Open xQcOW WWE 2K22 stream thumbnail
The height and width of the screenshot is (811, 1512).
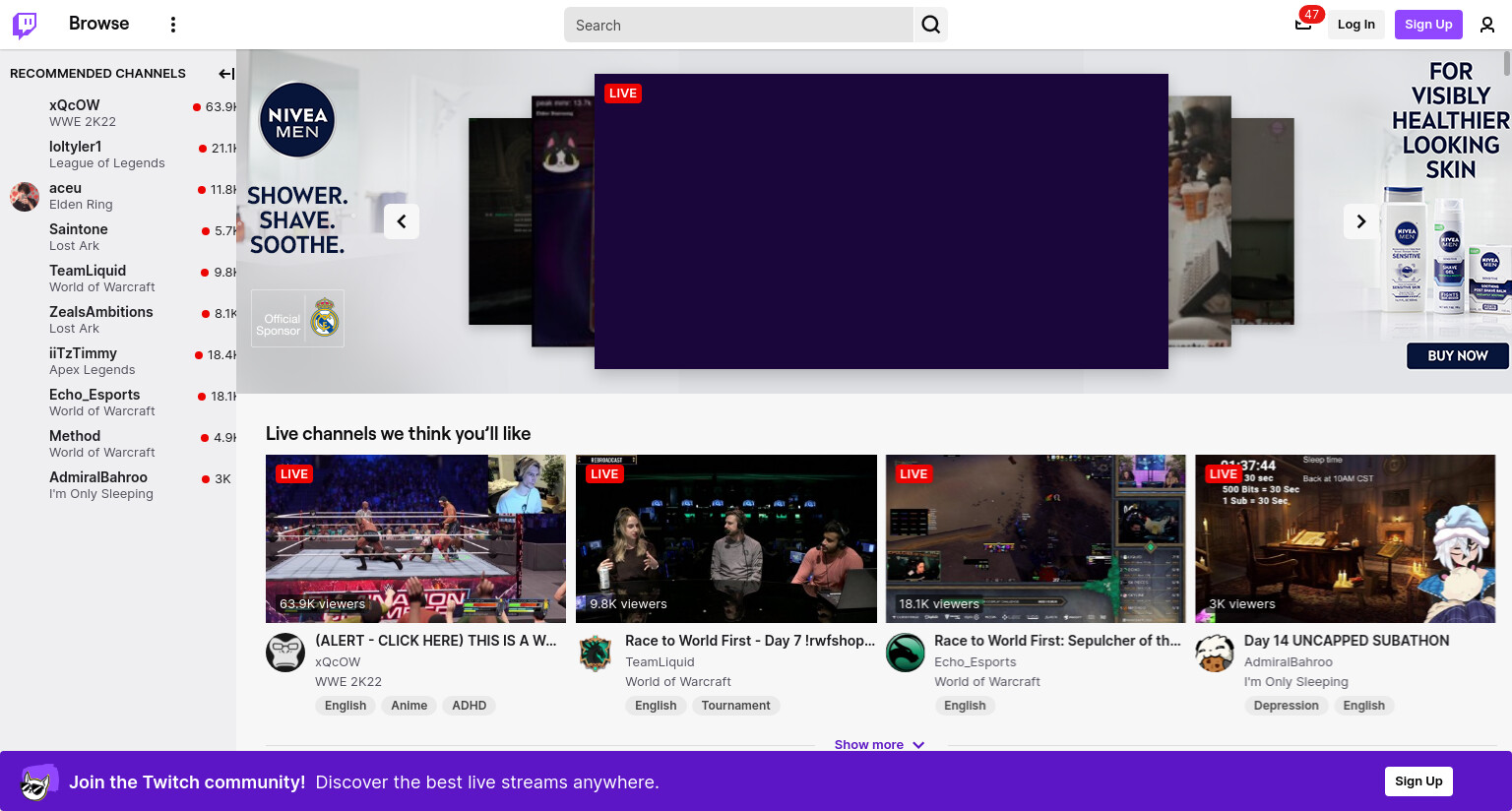415,538
